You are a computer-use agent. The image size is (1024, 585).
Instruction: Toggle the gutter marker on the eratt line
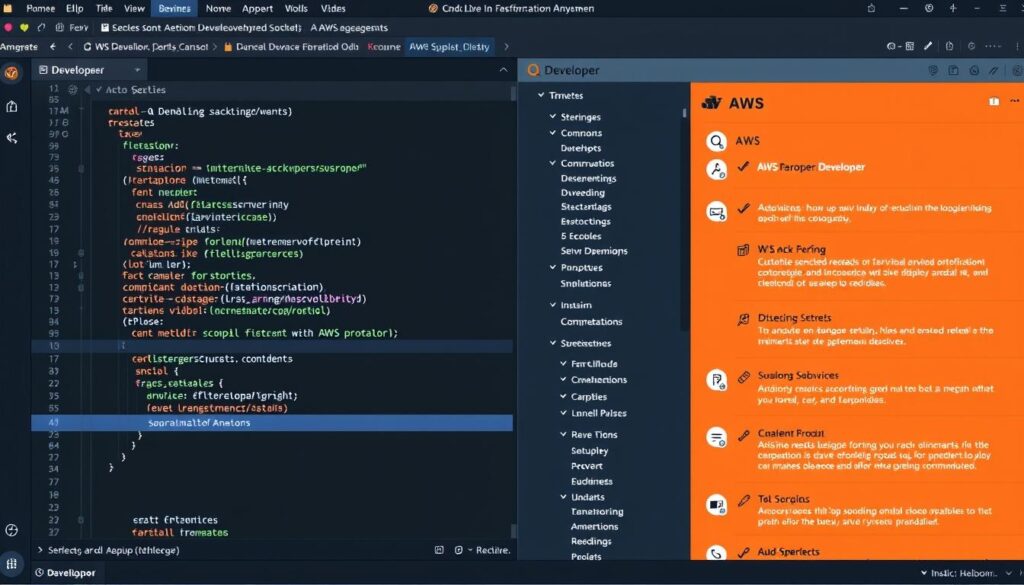pos(81,520)
